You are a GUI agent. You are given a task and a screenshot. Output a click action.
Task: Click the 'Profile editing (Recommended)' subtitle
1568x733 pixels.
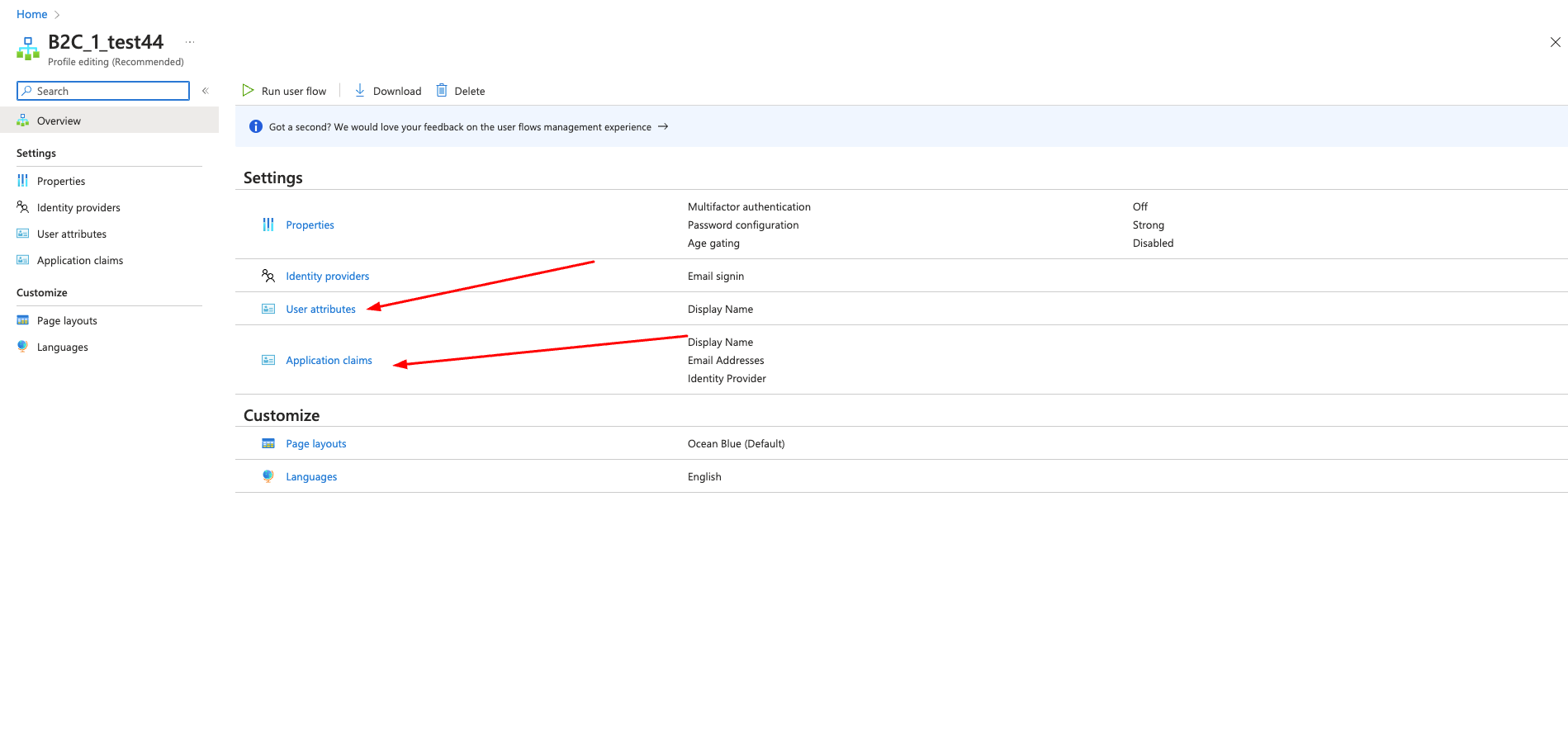pyautogui.click(x=116, y=62)
